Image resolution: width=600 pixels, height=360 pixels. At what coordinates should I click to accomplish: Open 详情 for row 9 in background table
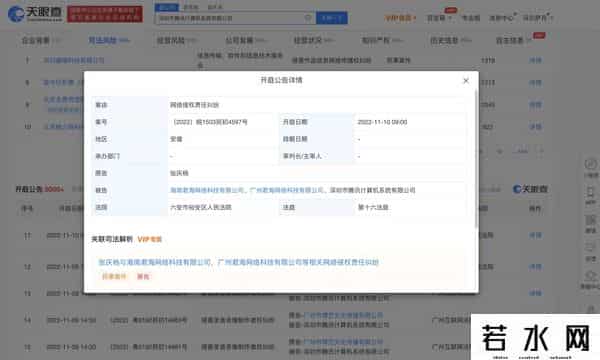coord(535,105)
